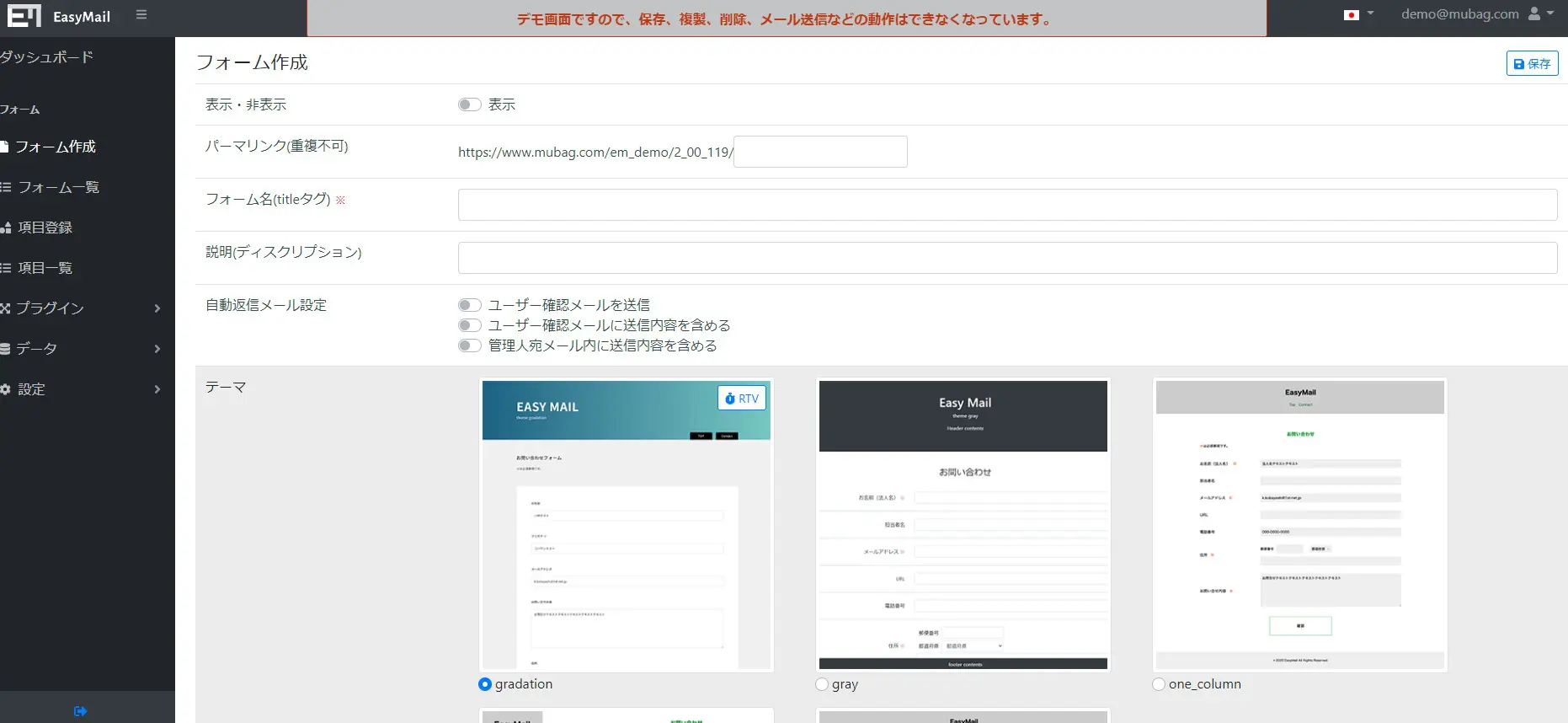Click the RTV button on gradation theme

coord(742,399)
